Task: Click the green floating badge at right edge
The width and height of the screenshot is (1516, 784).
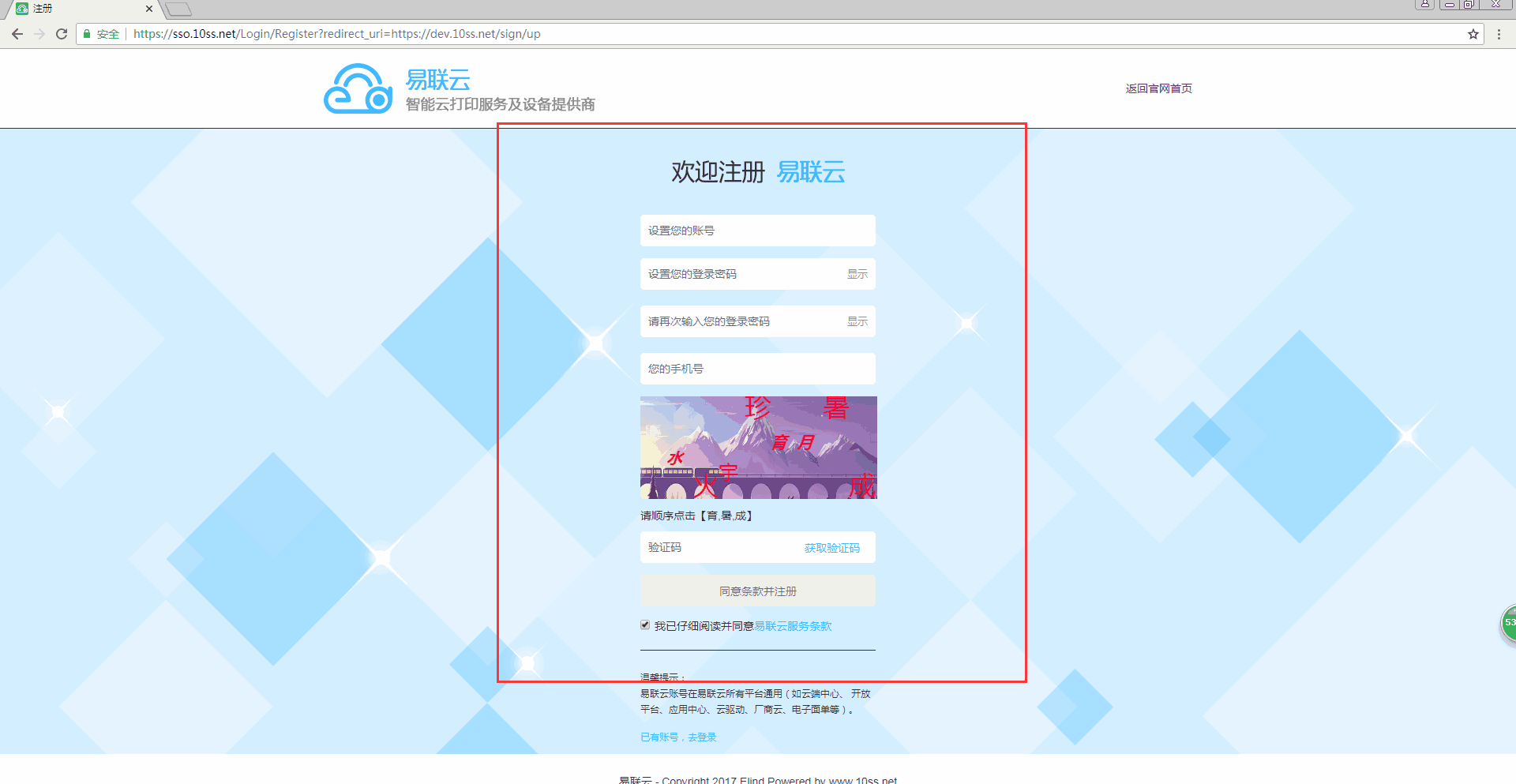Action: coord(1508,624)
